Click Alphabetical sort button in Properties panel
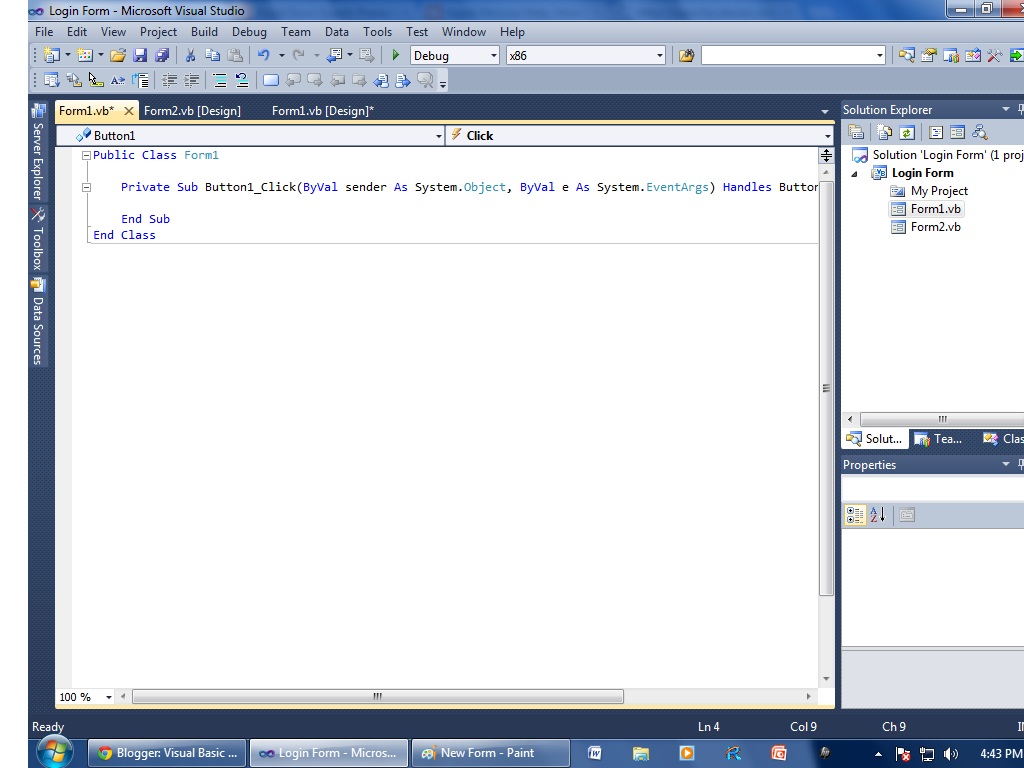This screenshot has width=1024, height=768. [x=878, y=515]
